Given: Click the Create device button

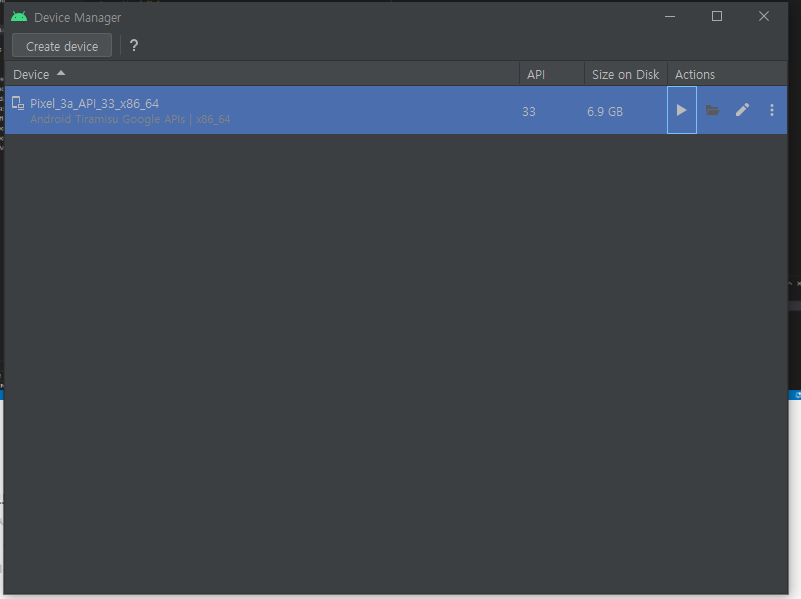Looking at the screenshot, I should [x=62, y=46].
